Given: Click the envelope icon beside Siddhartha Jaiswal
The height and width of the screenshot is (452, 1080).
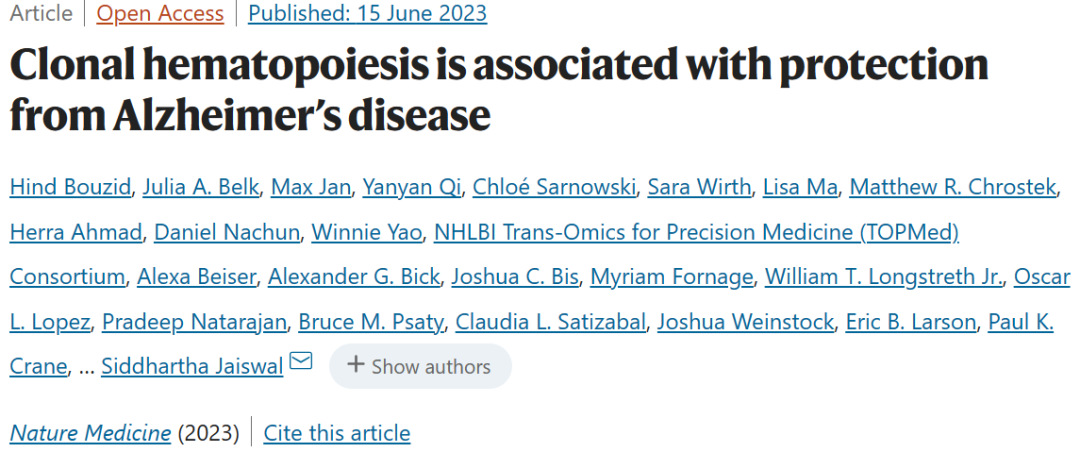Looking at the screenshot, I should coord(301,361).
